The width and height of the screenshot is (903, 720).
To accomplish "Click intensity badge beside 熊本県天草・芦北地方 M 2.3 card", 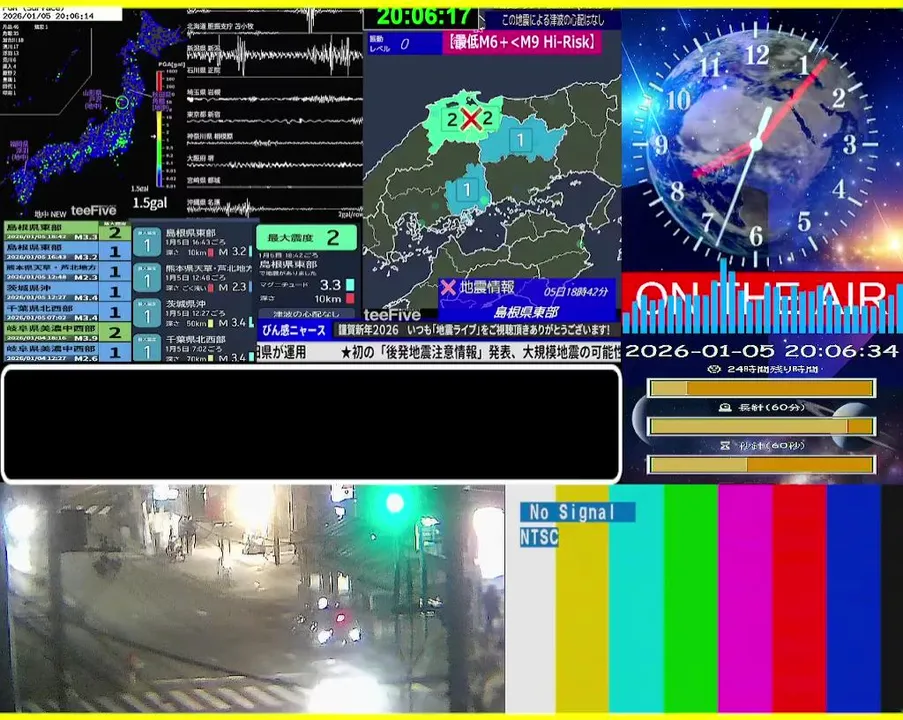I will tap(147, 279).
